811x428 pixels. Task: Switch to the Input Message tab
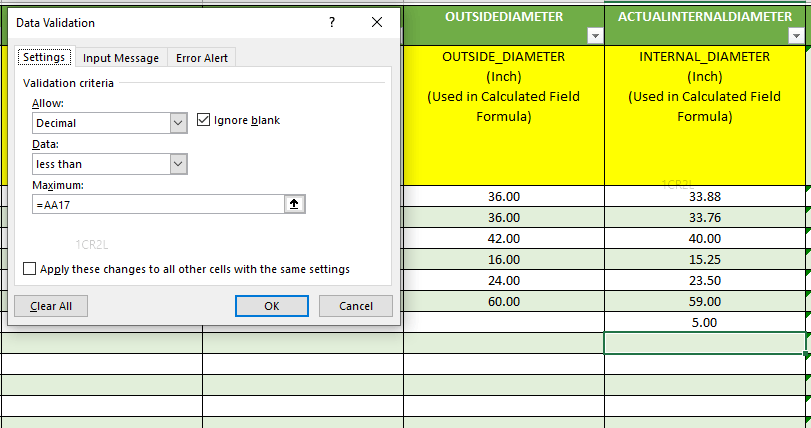click(121, 58)
